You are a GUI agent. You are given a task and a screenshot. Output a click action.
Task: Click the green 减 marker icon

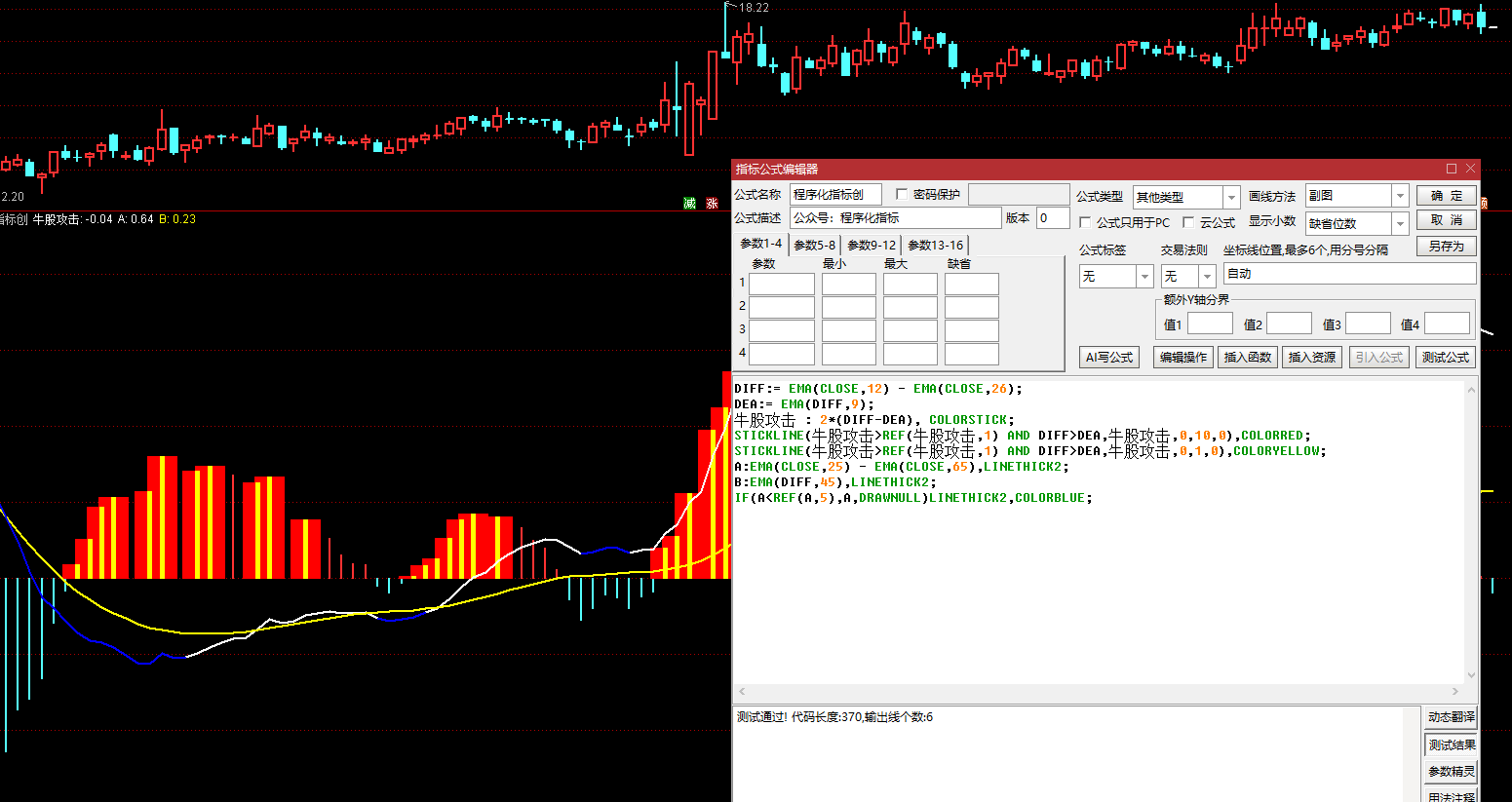(x=690, y=203)
